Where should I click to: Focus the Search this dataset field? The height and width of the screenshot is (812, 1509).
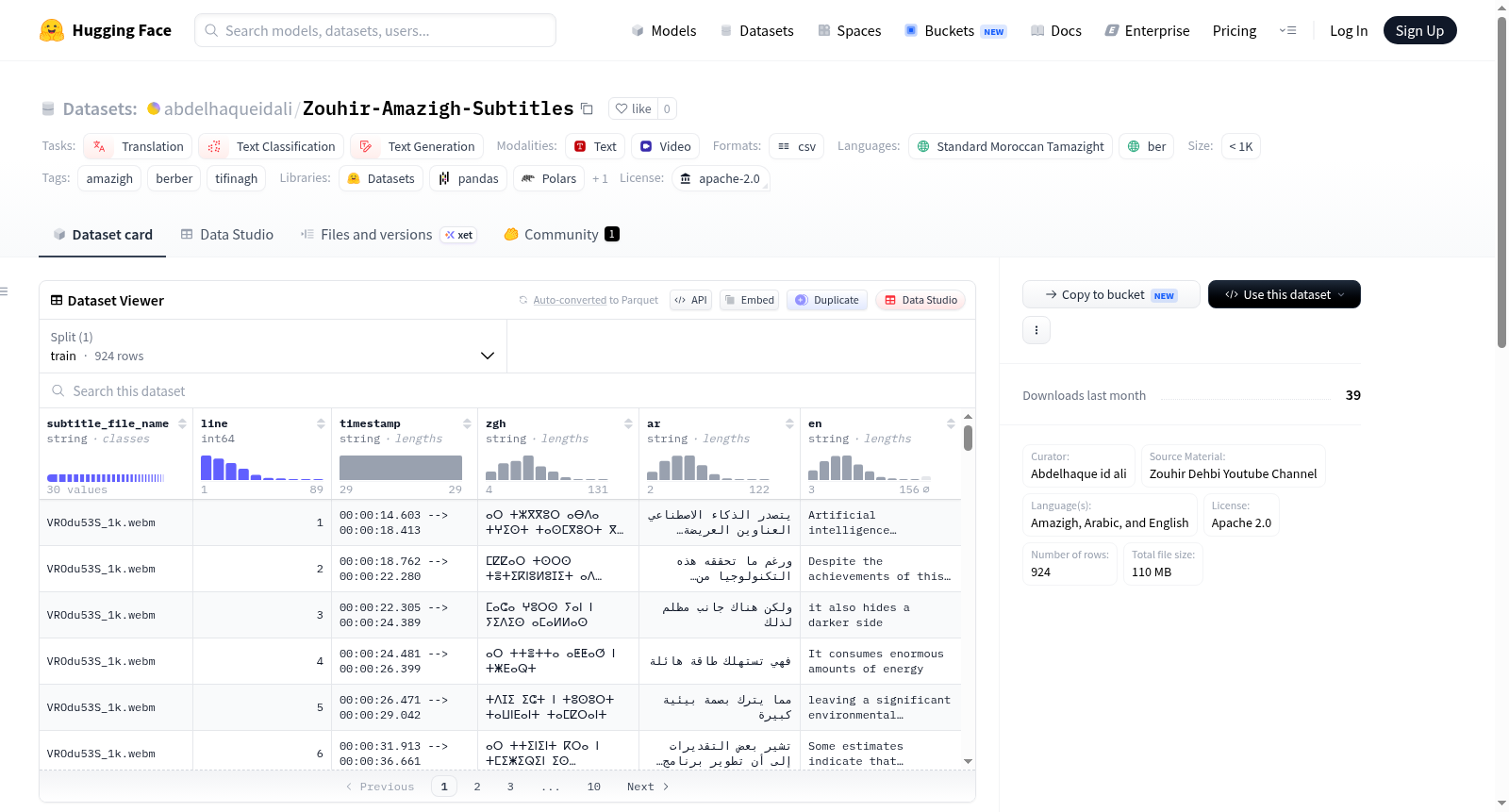507,390
